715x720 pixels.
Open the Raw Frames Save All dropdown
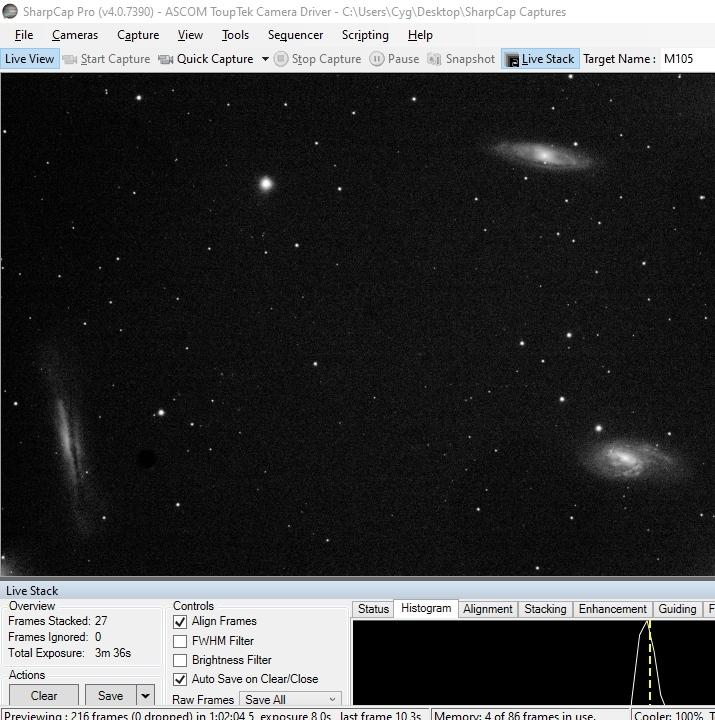pyautogui.click(x=290, y=699)
